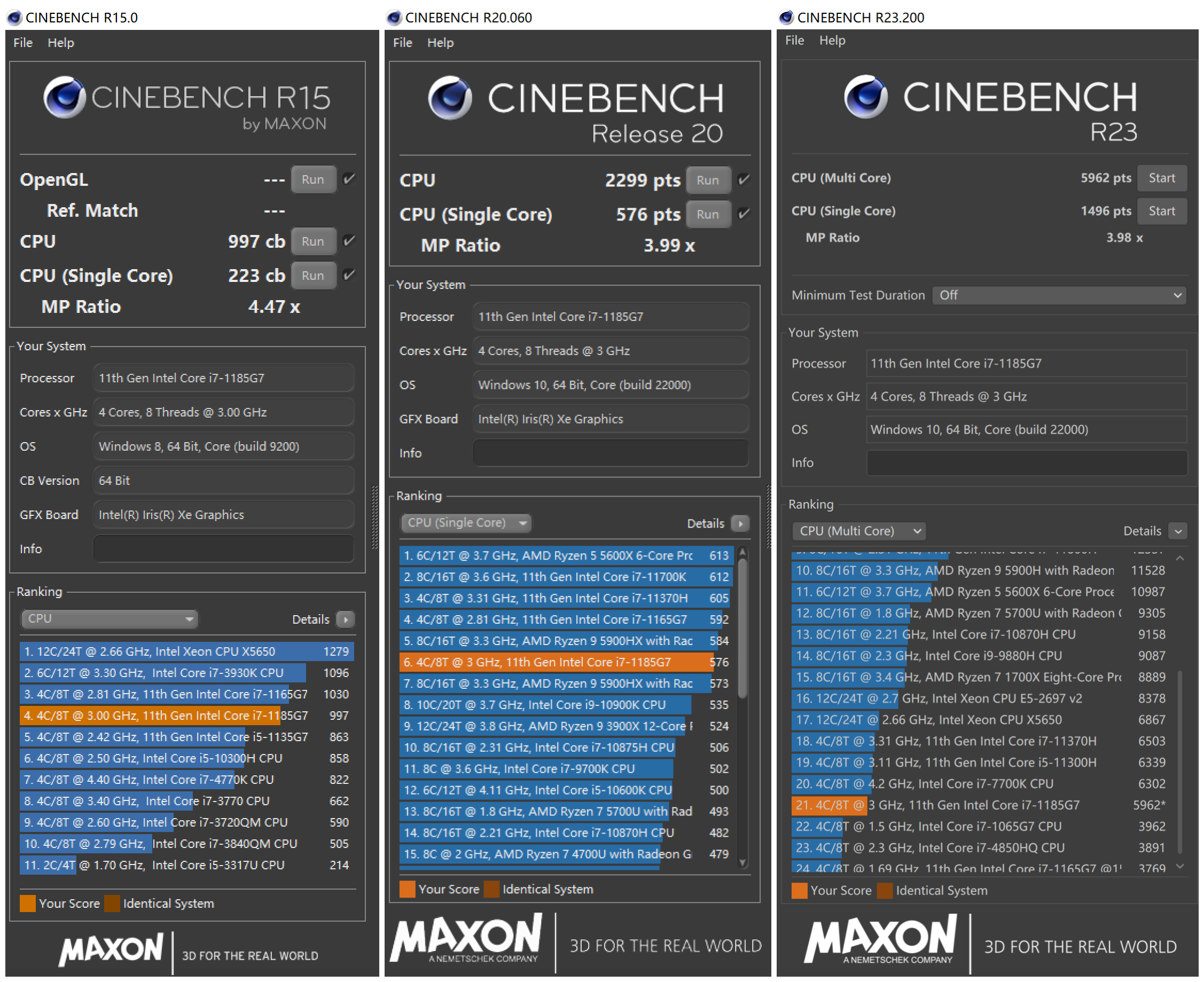This screenshot has height=982, width=1204.
Task: Click the OS field in R23
Action: (1026, 429)
